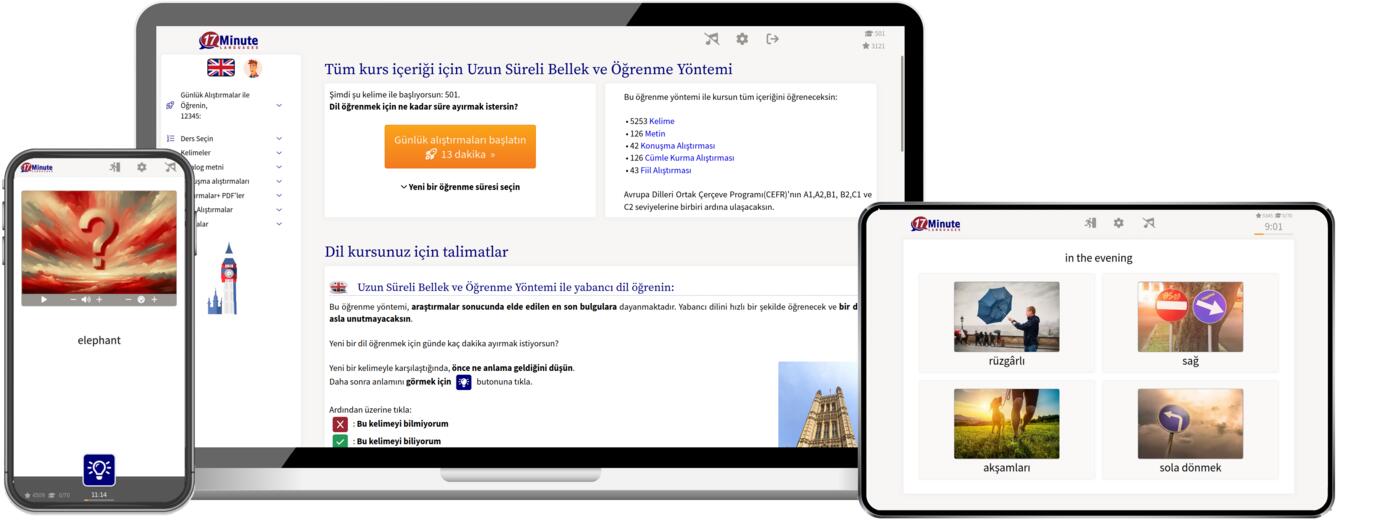Expand the Günlük Alıştırmalar ile Öğrenin section
1400x532 pixels.
(279, 105)
